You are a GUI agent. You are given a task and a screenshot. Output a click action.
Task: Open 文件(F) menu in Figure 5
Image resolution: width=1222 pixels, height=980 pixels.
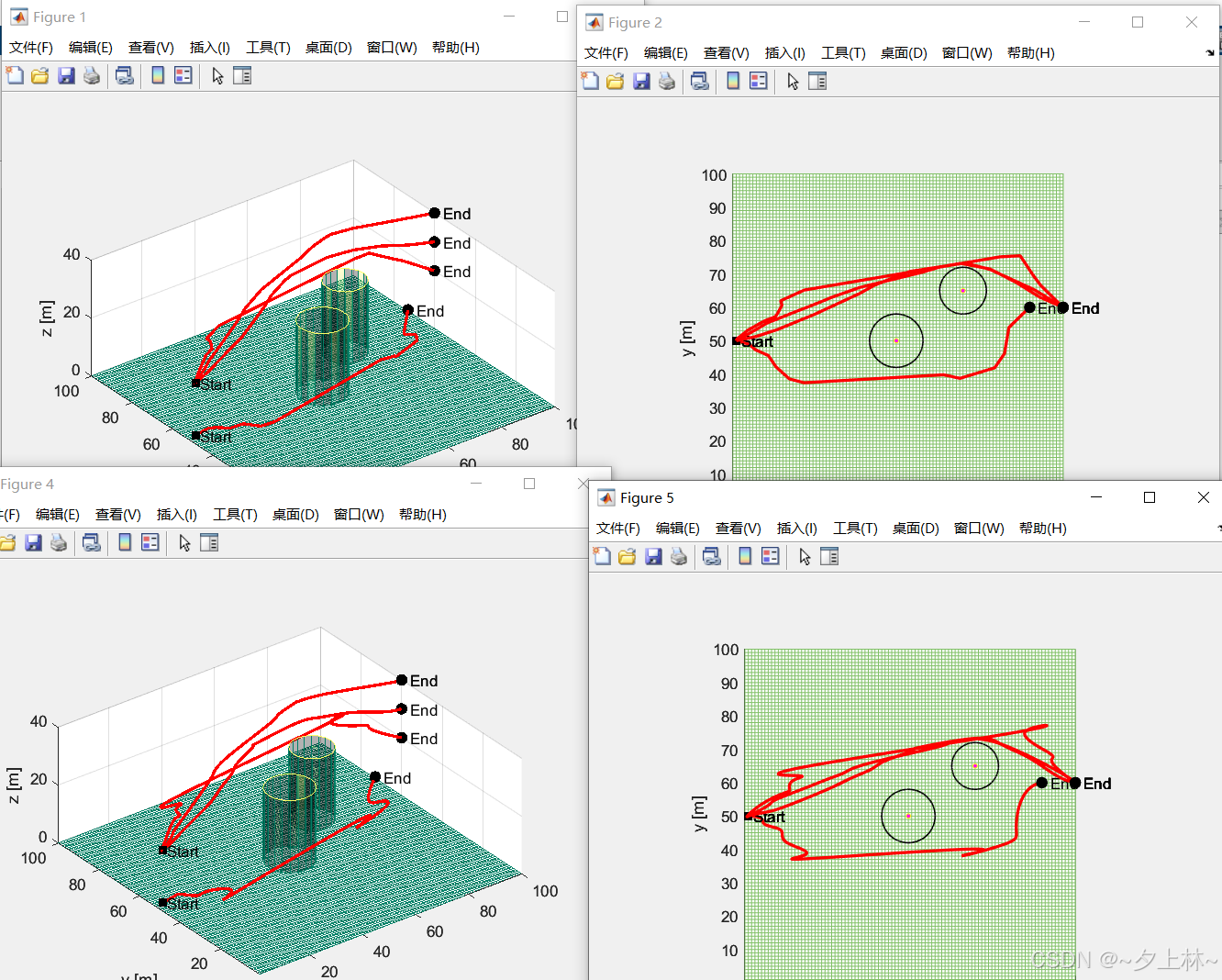(618, 529)
